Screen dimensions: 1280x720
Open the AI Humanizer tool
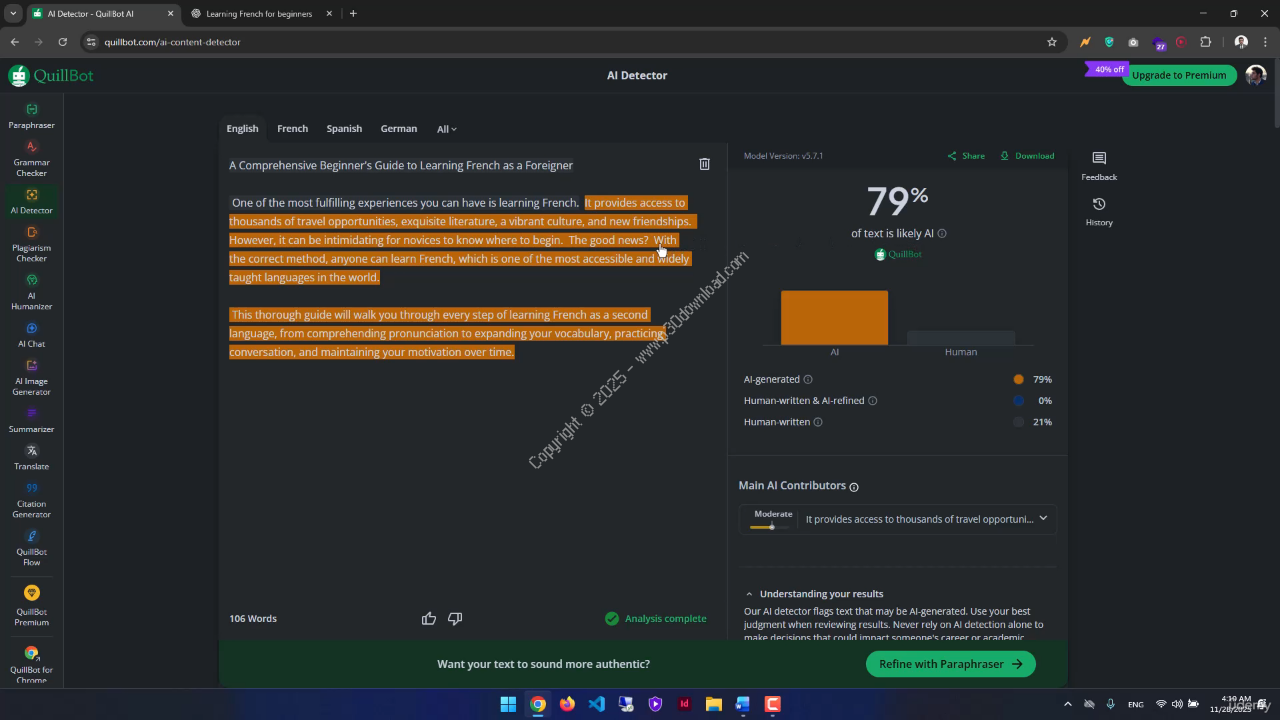31,291
